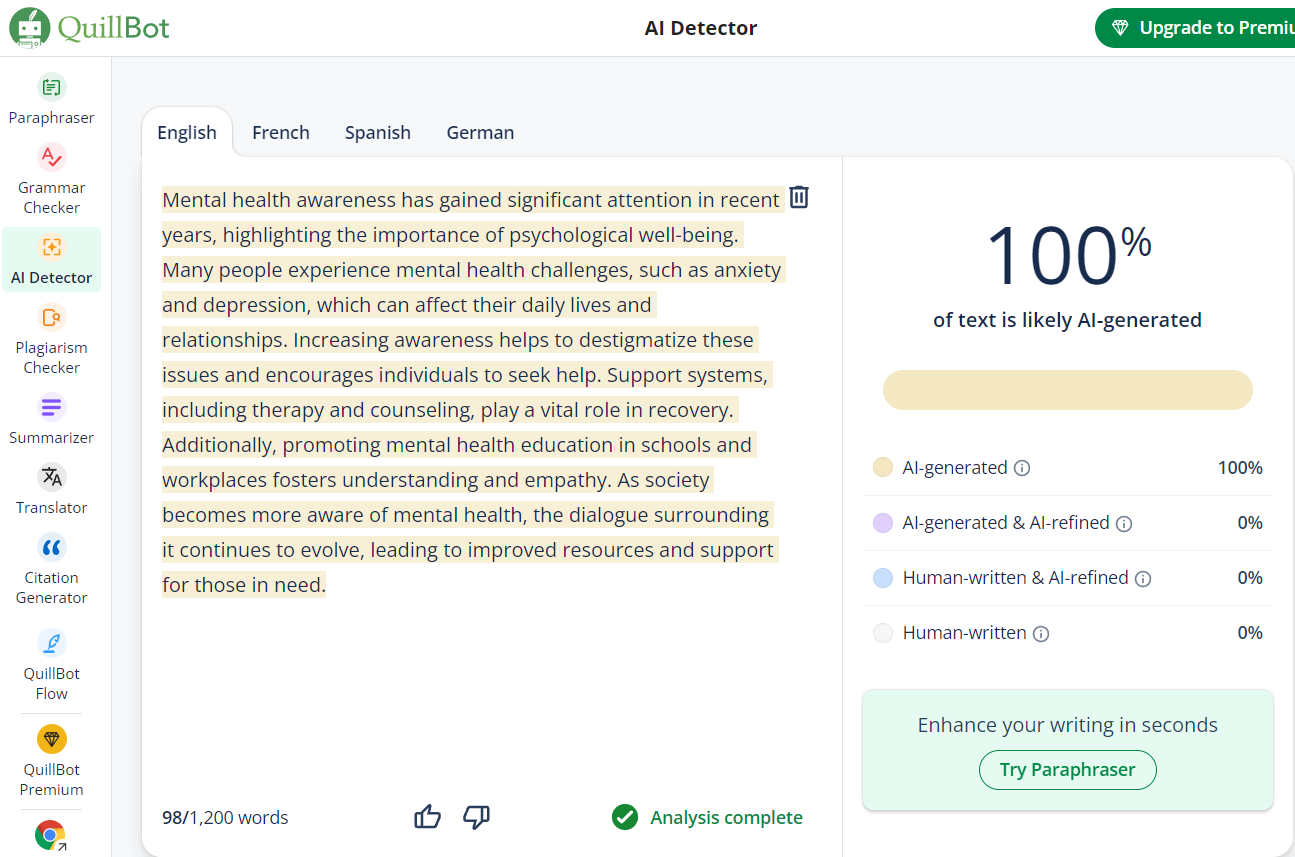The width and height of the screenshot is (1295, 857).
Task: Switch to the French language tab
Action: click(x=281, y=133)
